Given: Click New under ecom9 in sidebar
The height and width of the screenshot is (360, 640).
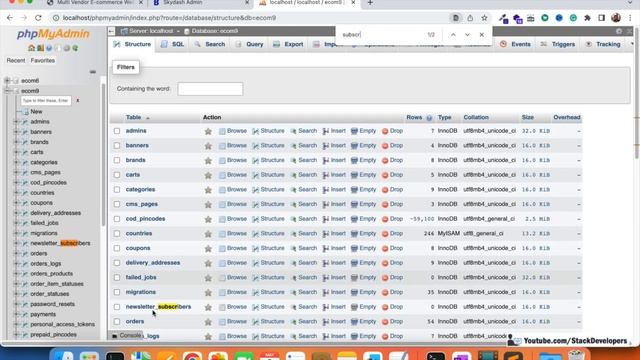Looking at the screenshot, I should tap(36, 111).
